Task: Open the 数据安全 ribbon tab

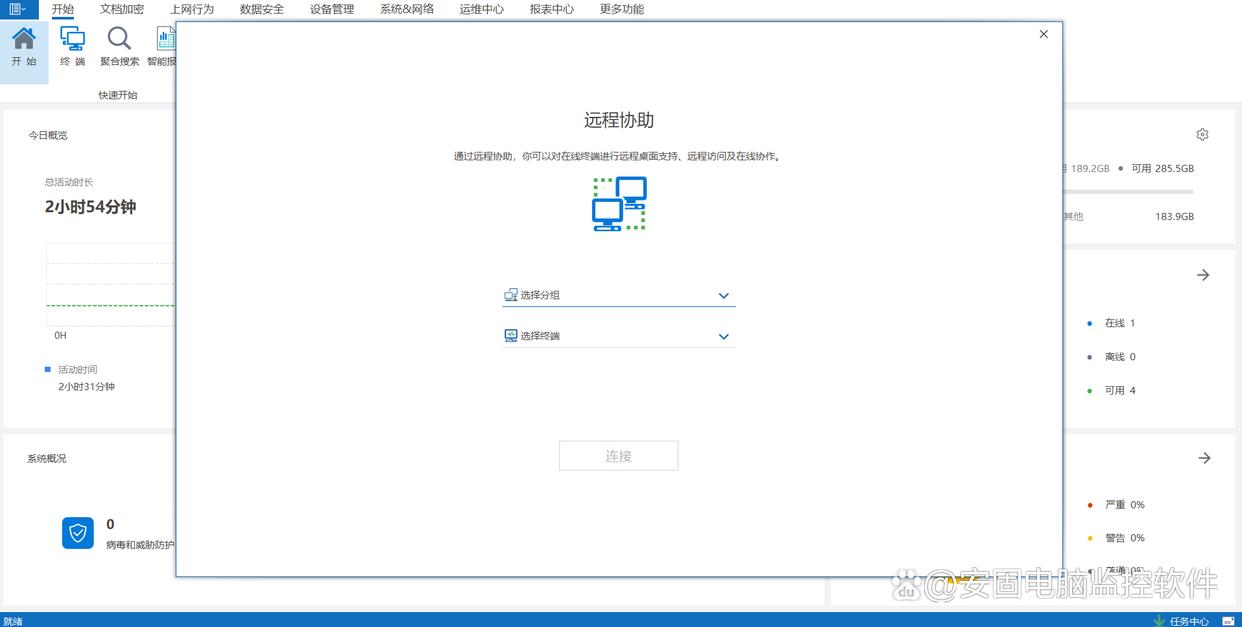Action: click(x=262, y=9)
